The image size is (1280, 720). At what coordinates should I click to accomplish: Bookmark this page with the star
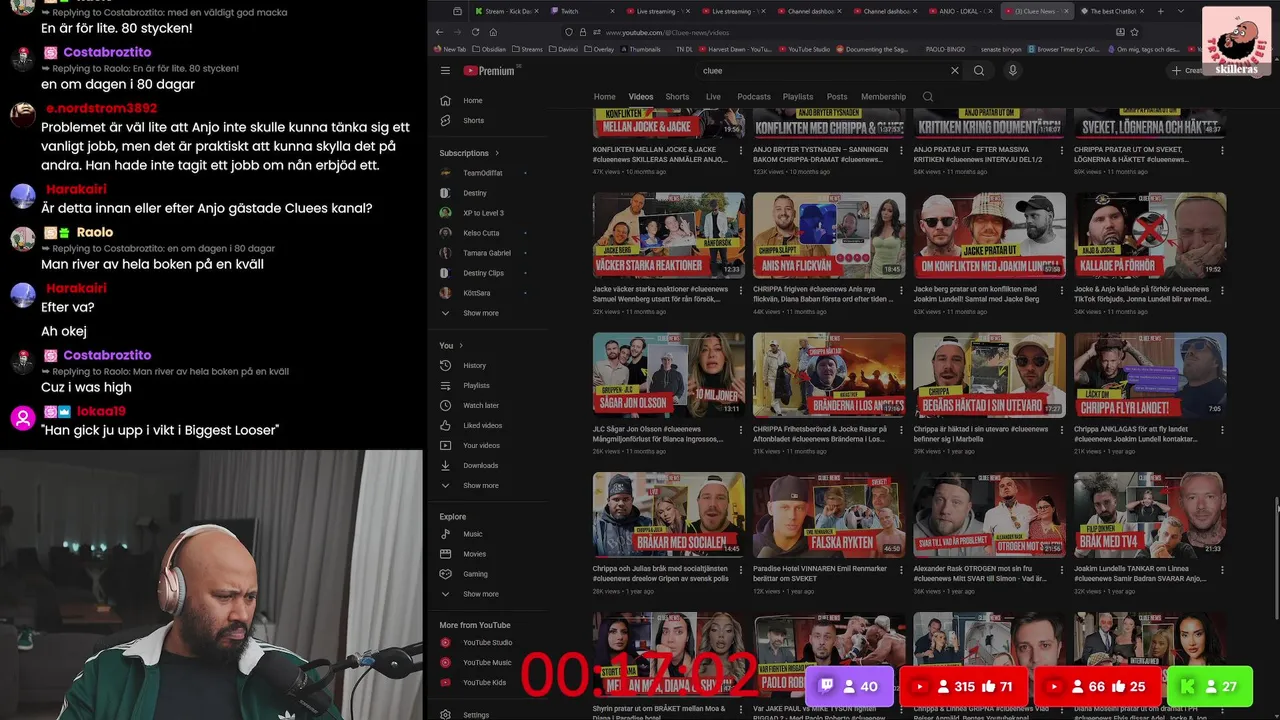pos(1134,32)
